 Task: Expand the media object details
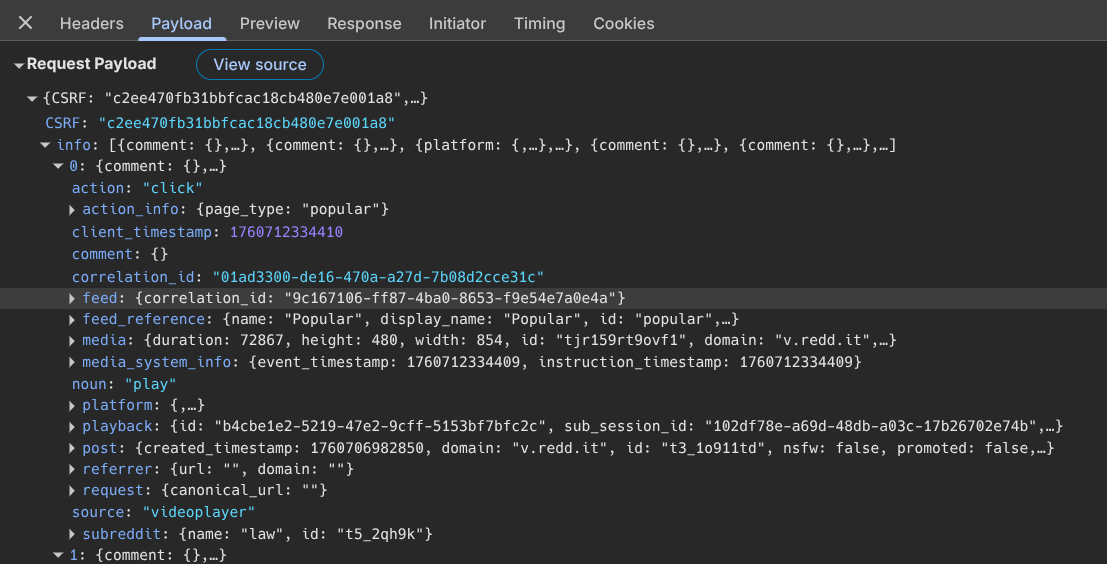[73, 341]
